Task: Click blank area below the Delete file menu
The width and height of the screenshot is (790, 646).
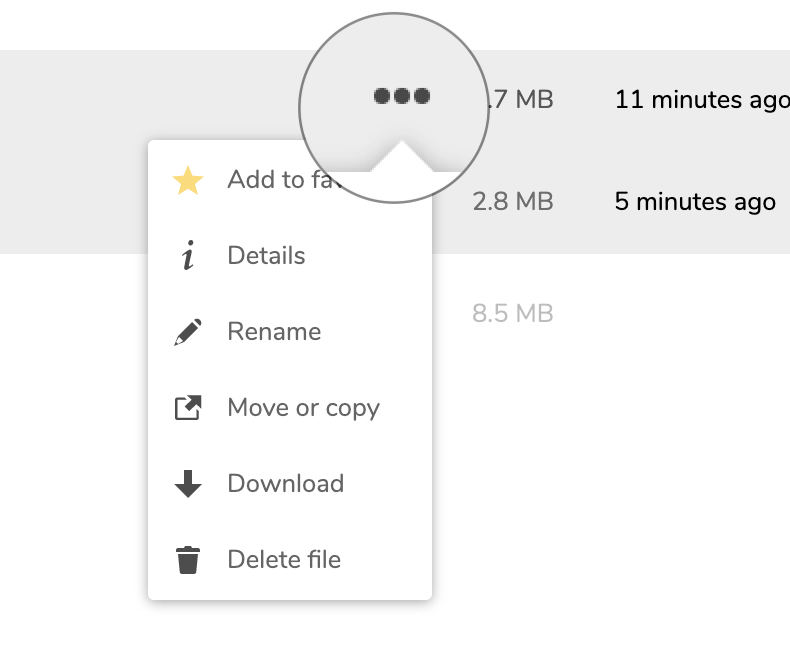Action: pyautogui.click(x=290, y=625)
